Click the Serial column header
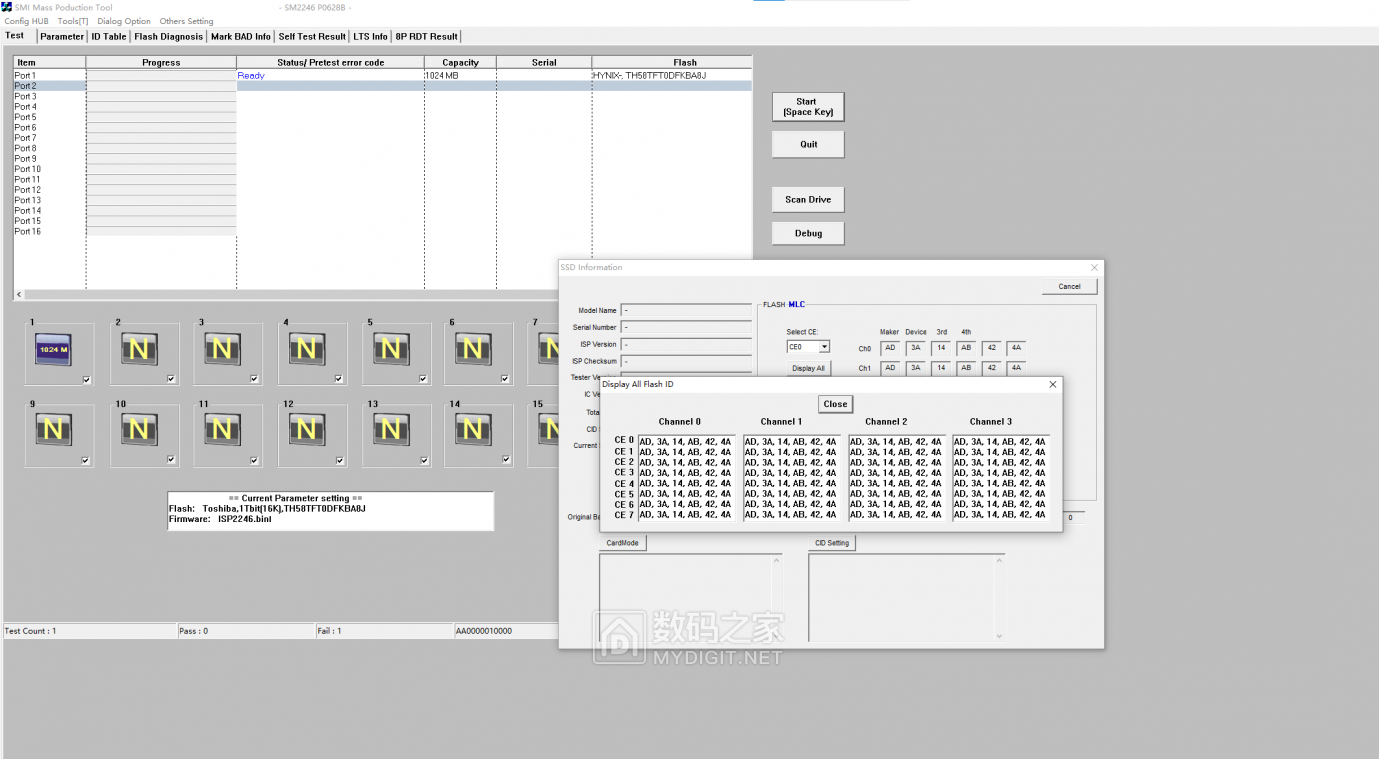Screen dimensions: 1379x759 (x=544, y=62)
